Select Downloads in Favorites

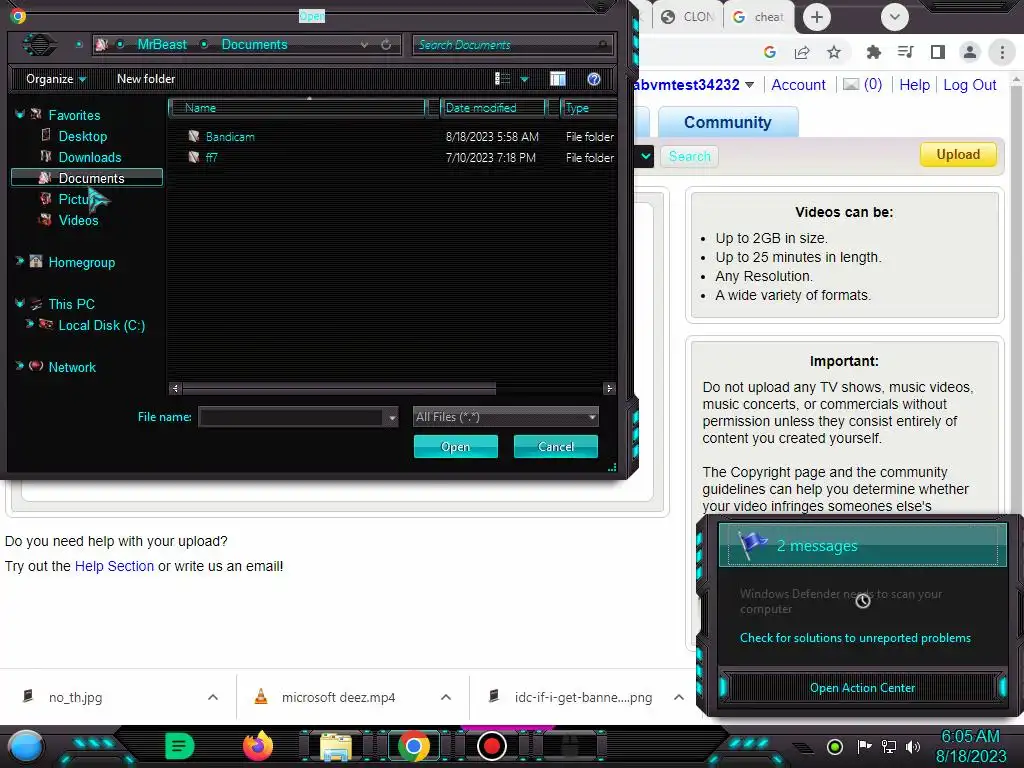tap(89, 157)
